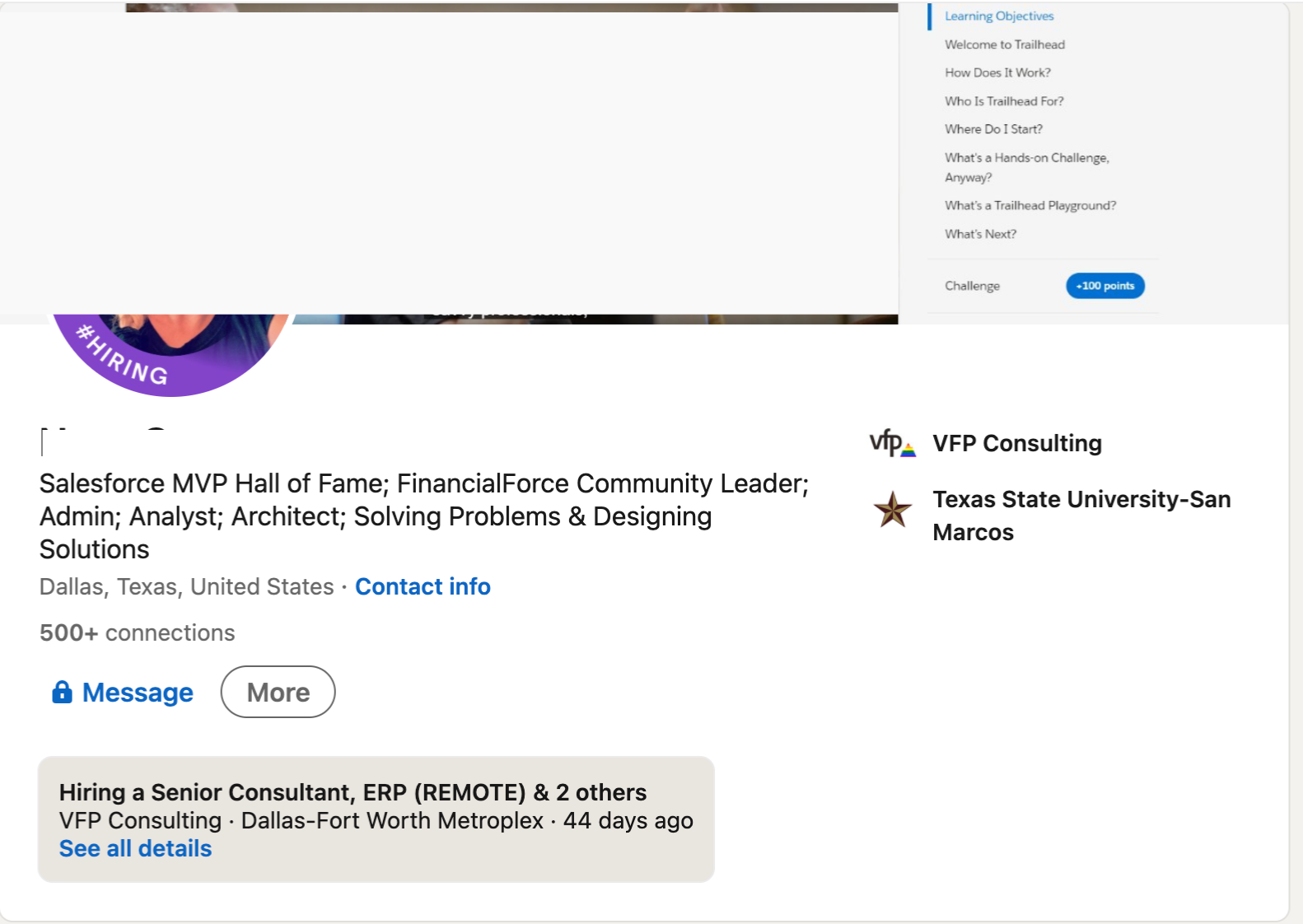Click See all details link
This screenshot has height=924, width=1303.
(135, 848)
